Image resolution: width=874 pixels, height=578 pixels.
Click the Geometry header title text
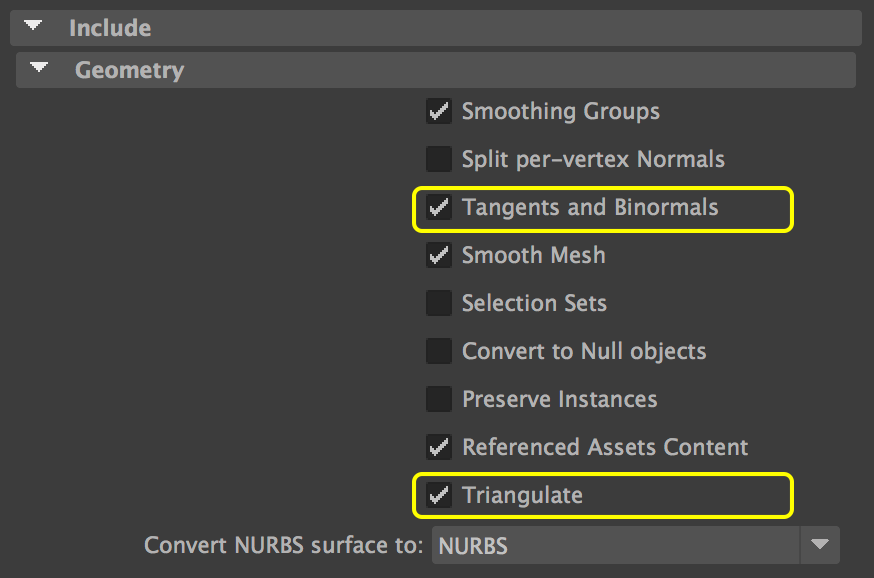click(x=129, y=70)
